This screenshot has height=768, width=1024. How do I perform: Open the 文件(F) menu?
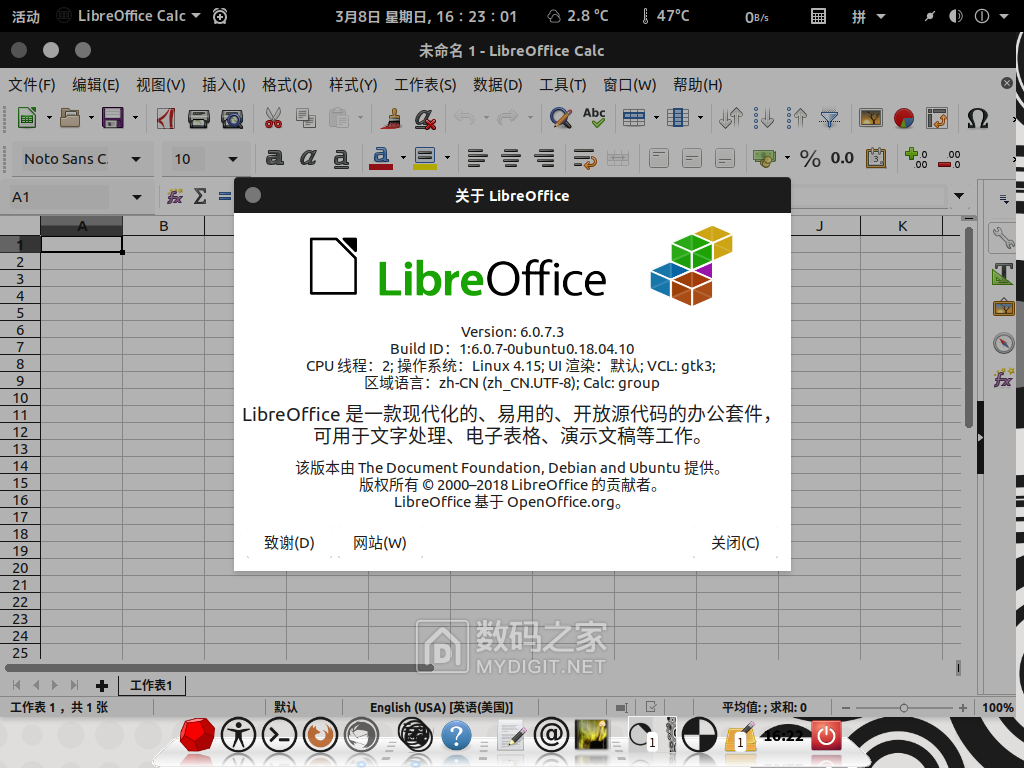31,85
